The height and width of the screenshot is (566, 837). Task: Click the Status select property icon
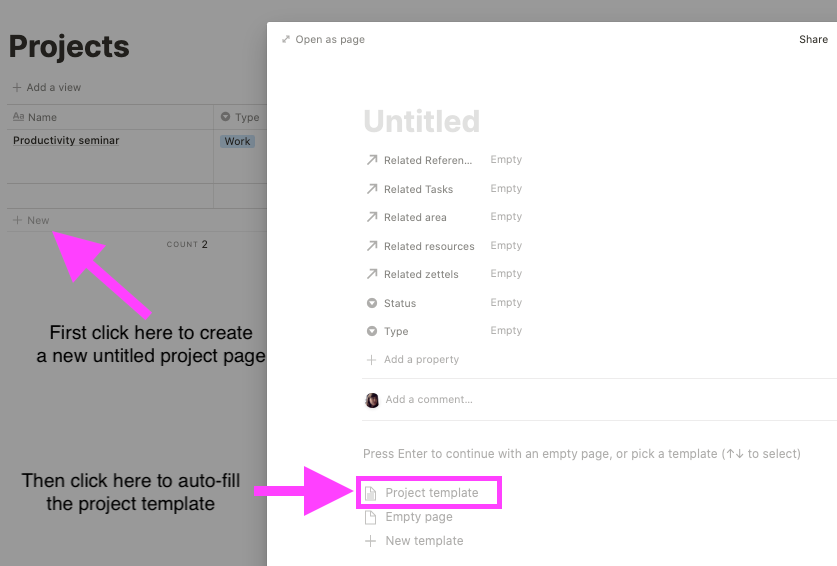point(372,303)
